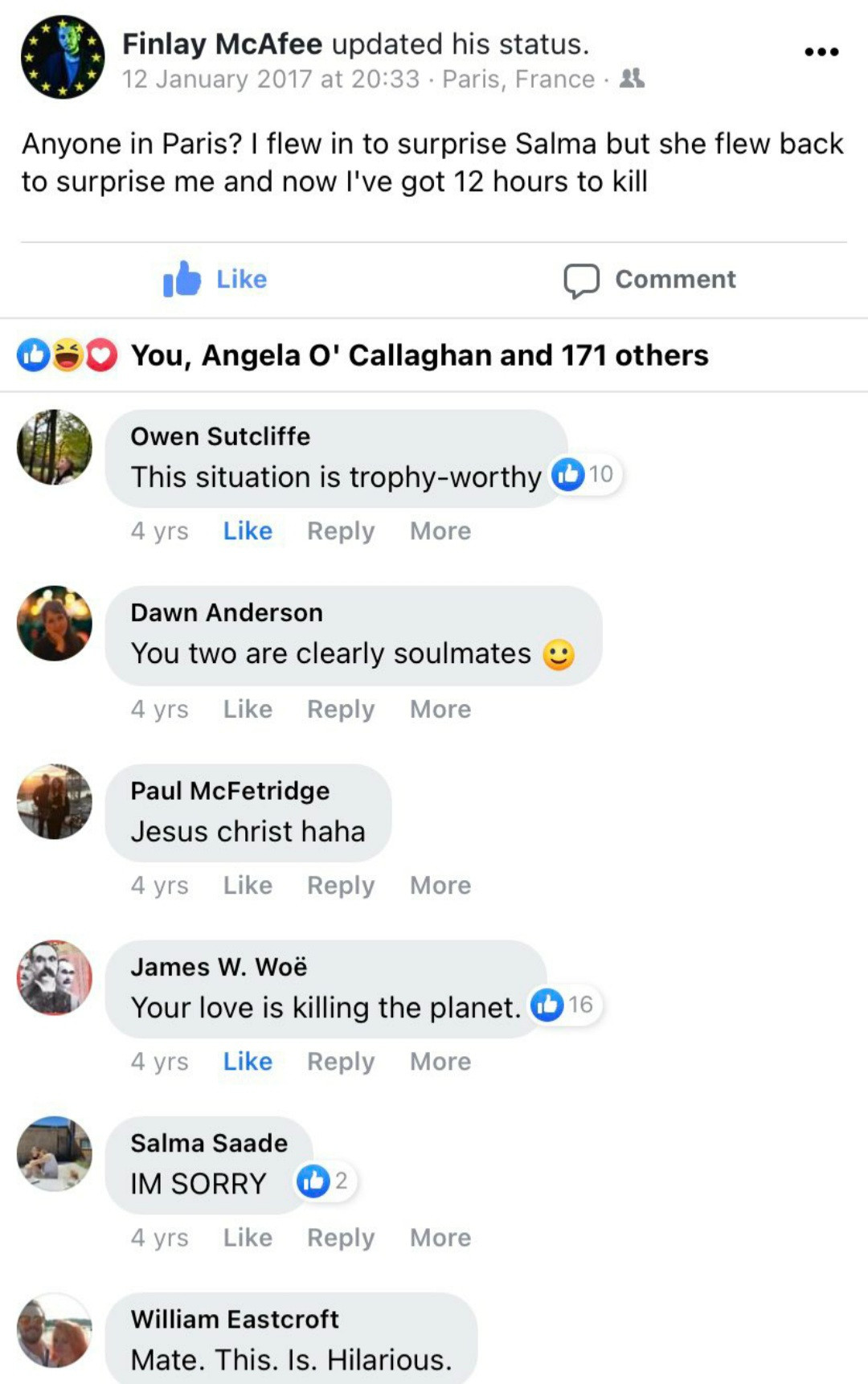
Task: Click the audience friends icon beside Paris, France
Action: coord(633,79)
